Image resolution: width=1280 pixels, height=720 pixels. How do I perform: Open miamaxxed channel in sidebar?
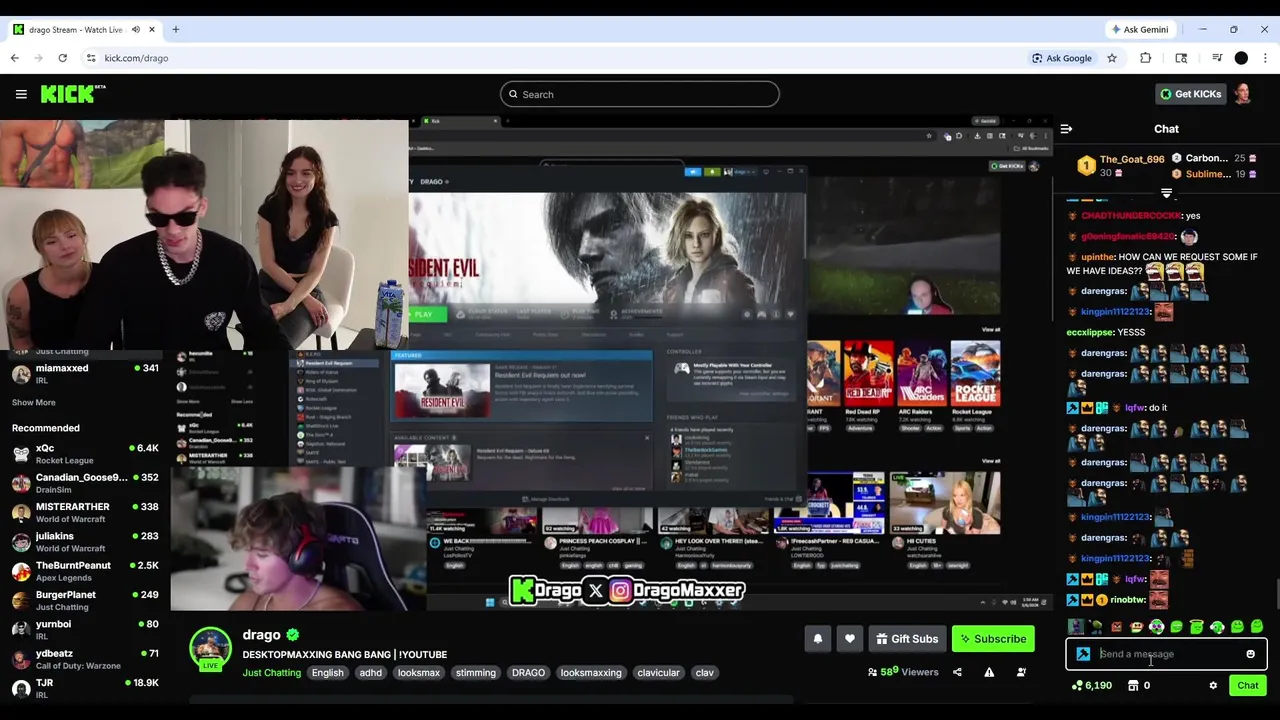click(85, 374)
